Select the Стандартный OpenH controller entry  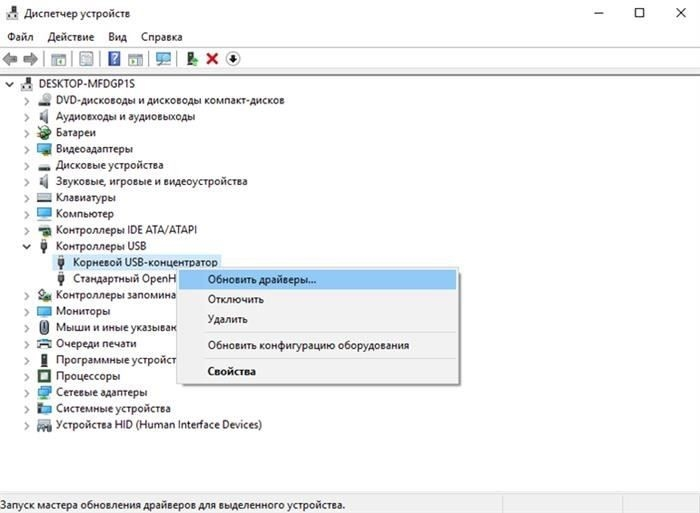click(124, 279)
